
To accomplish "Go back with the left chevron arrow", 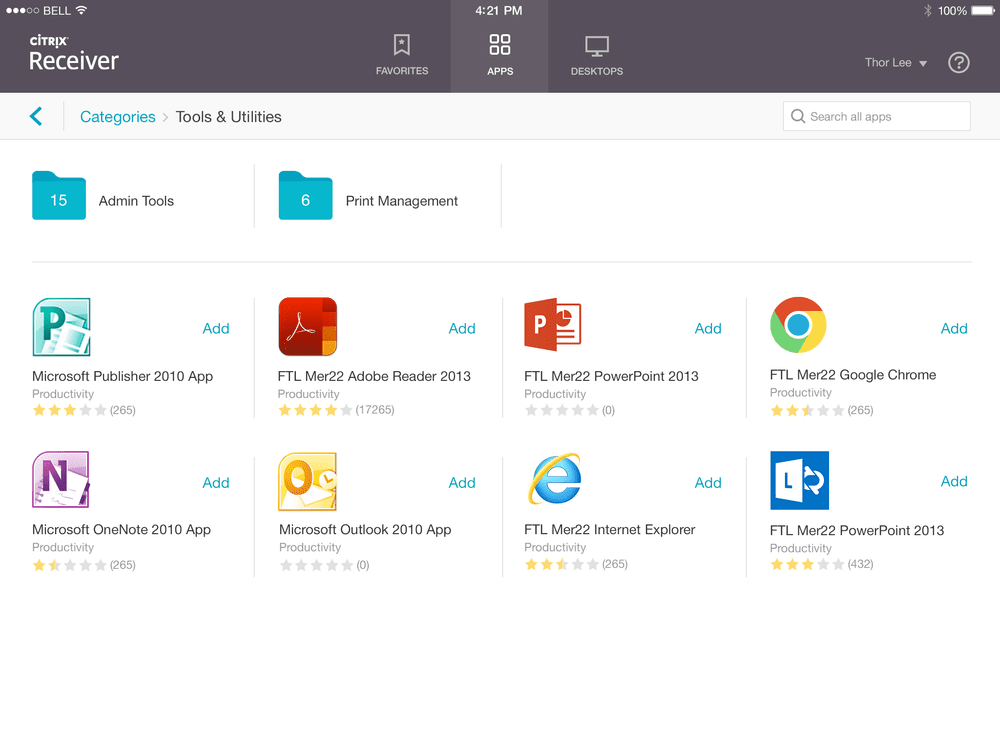I will (x=37, y=116).
